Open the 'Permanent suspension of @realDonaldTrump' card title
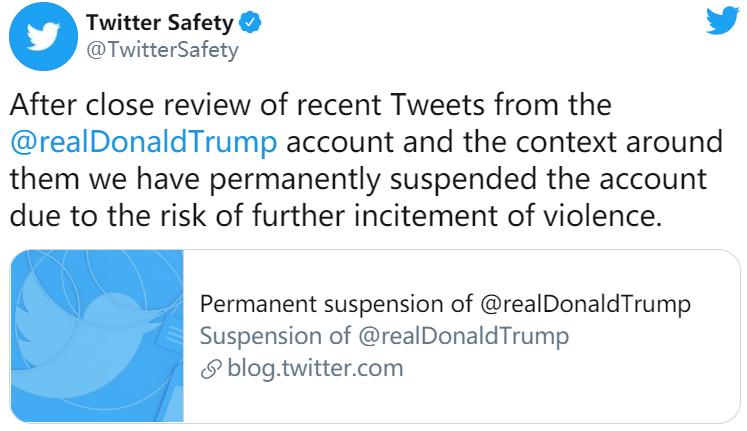Screen dimensions: 747x431 click(x=445, y=304)
